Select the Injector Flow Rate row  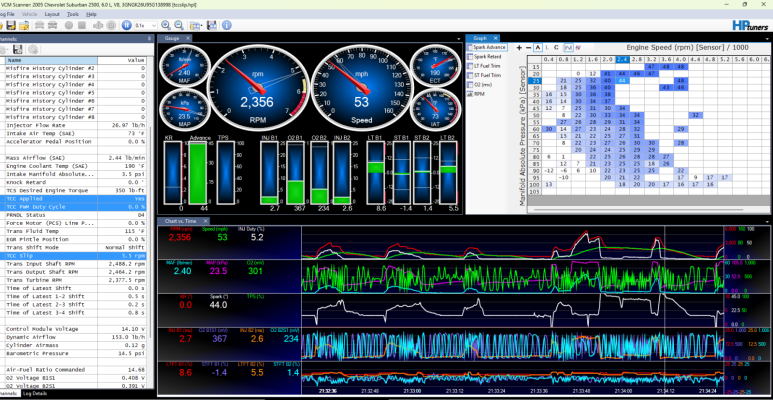[77, 125]
